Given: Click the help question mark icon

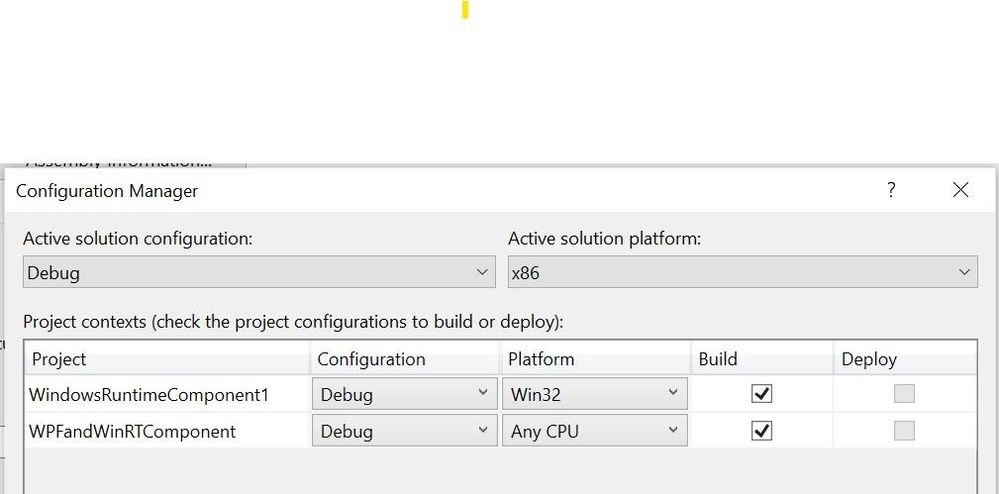Looking at the screenshot, I should click(x=891, y=190).
